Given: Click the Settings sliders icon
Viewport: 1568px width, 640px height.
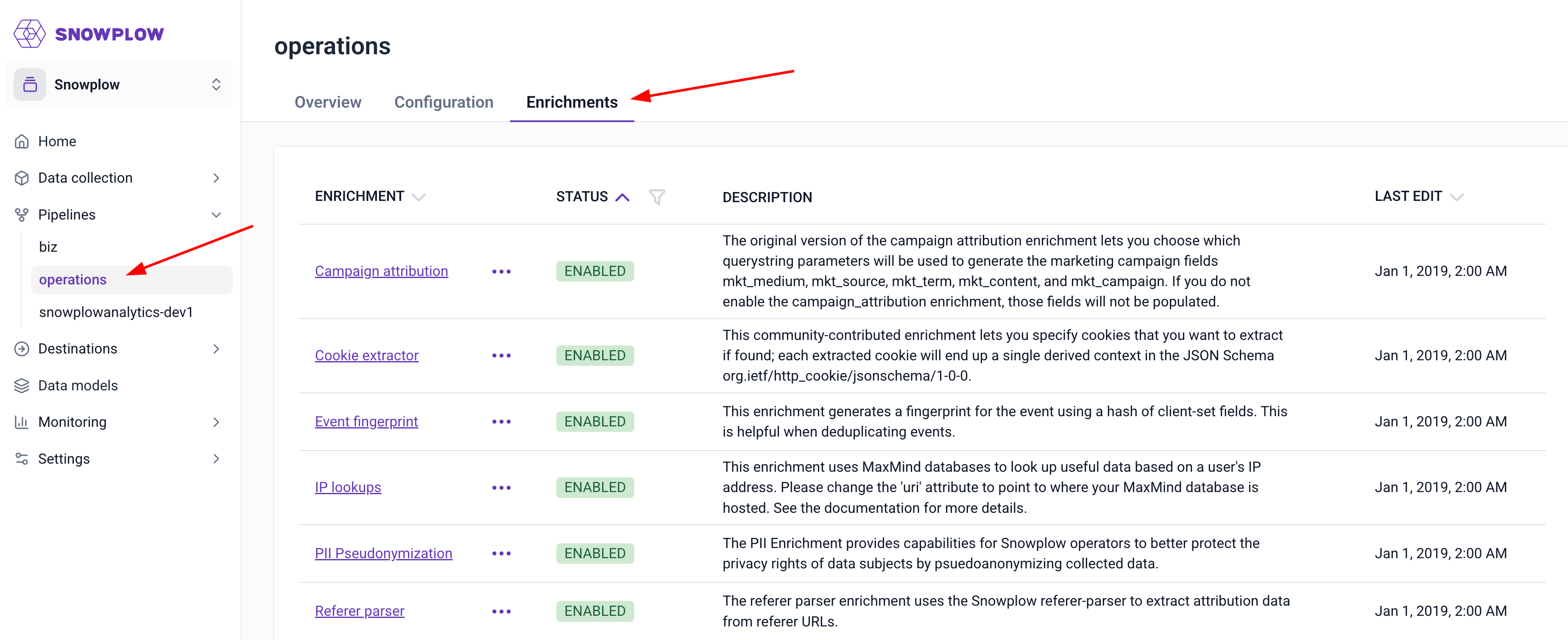Looking at the screenshot, I should pos(22,459).
